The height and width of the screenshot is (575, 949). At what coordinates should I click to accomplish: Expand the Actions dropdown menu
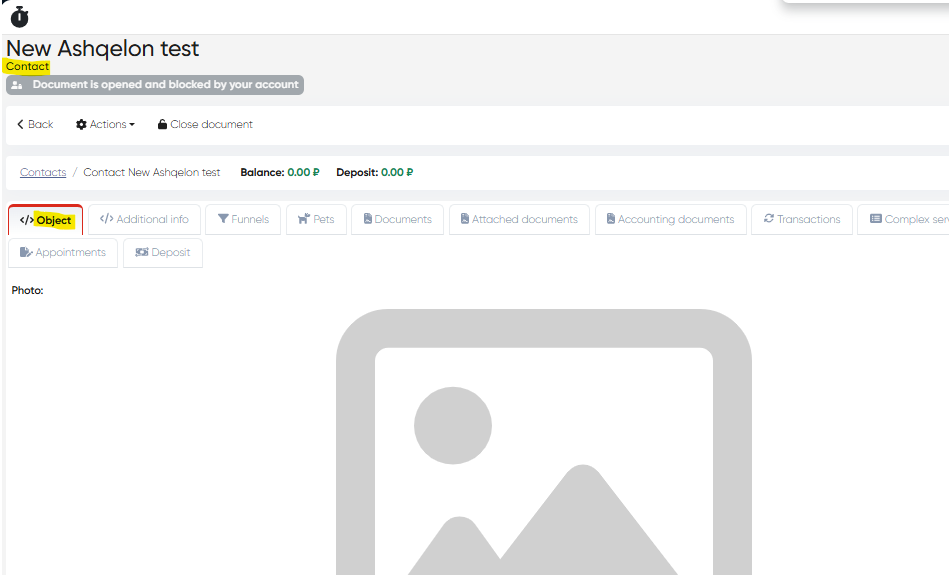point(105,125)
